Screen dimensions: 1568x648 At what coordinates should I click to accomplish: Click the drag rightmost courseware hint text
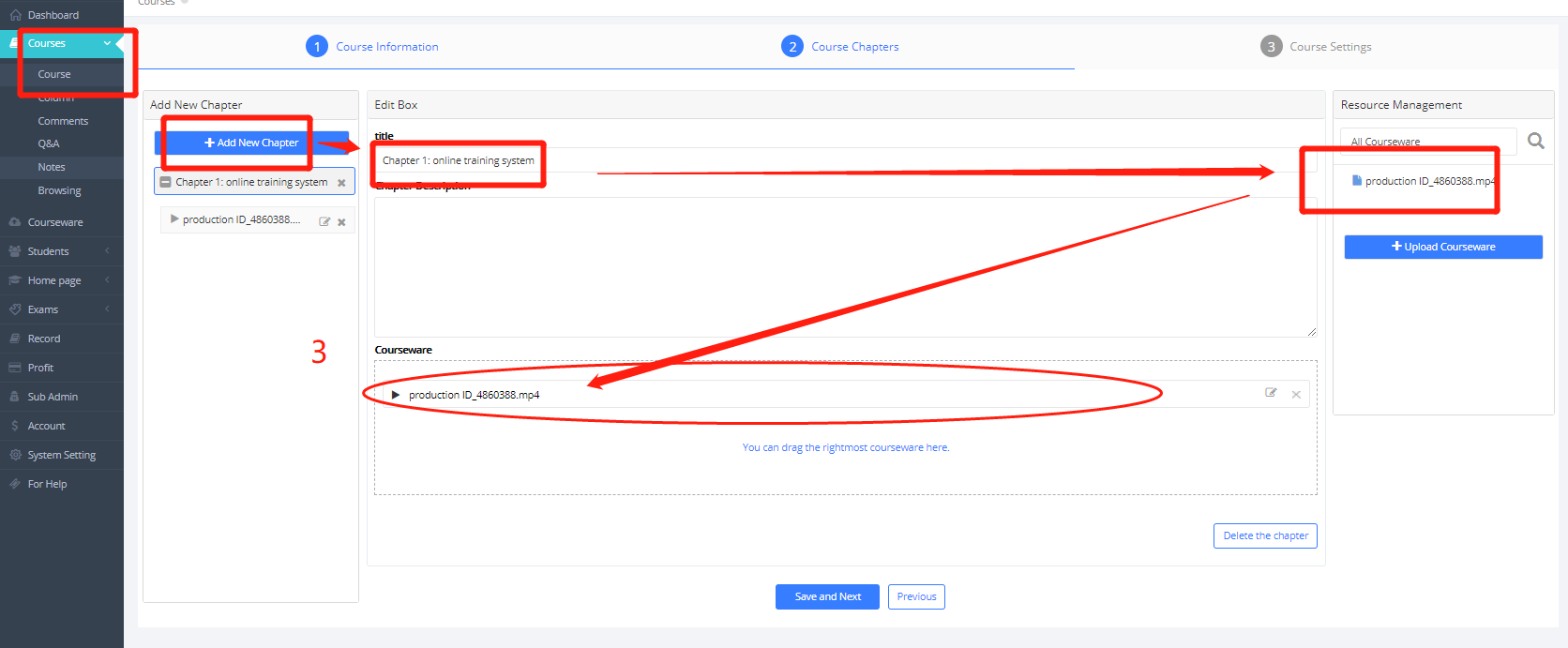tap(845, 447)
